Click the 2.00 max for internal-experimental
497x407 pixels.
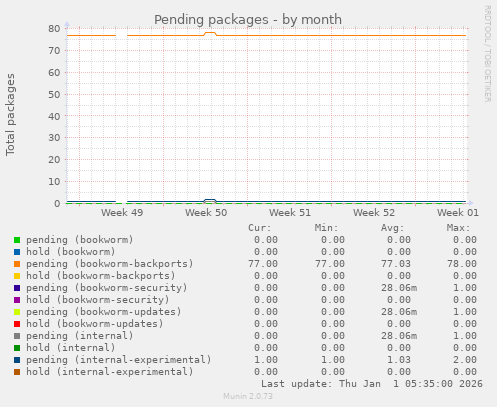pos(465,360)
